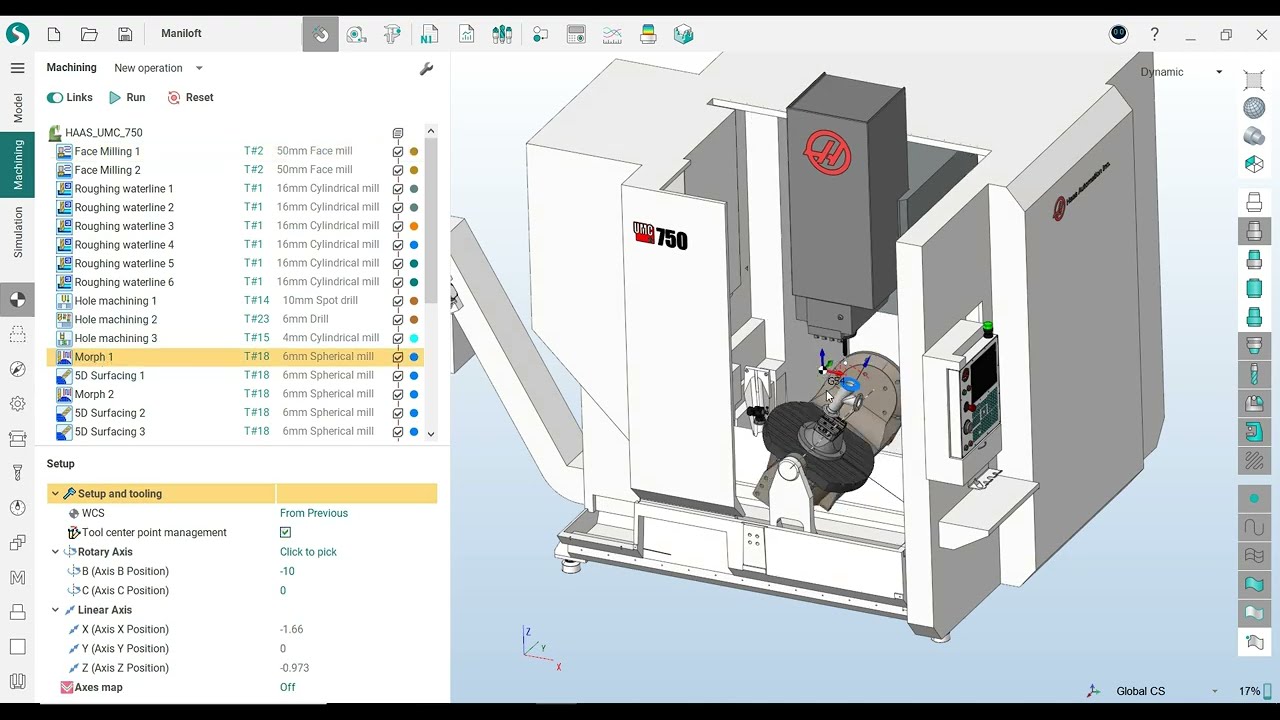Click the fit view frame icon at top right
Screen dimensions: 1280x720
1254,80
